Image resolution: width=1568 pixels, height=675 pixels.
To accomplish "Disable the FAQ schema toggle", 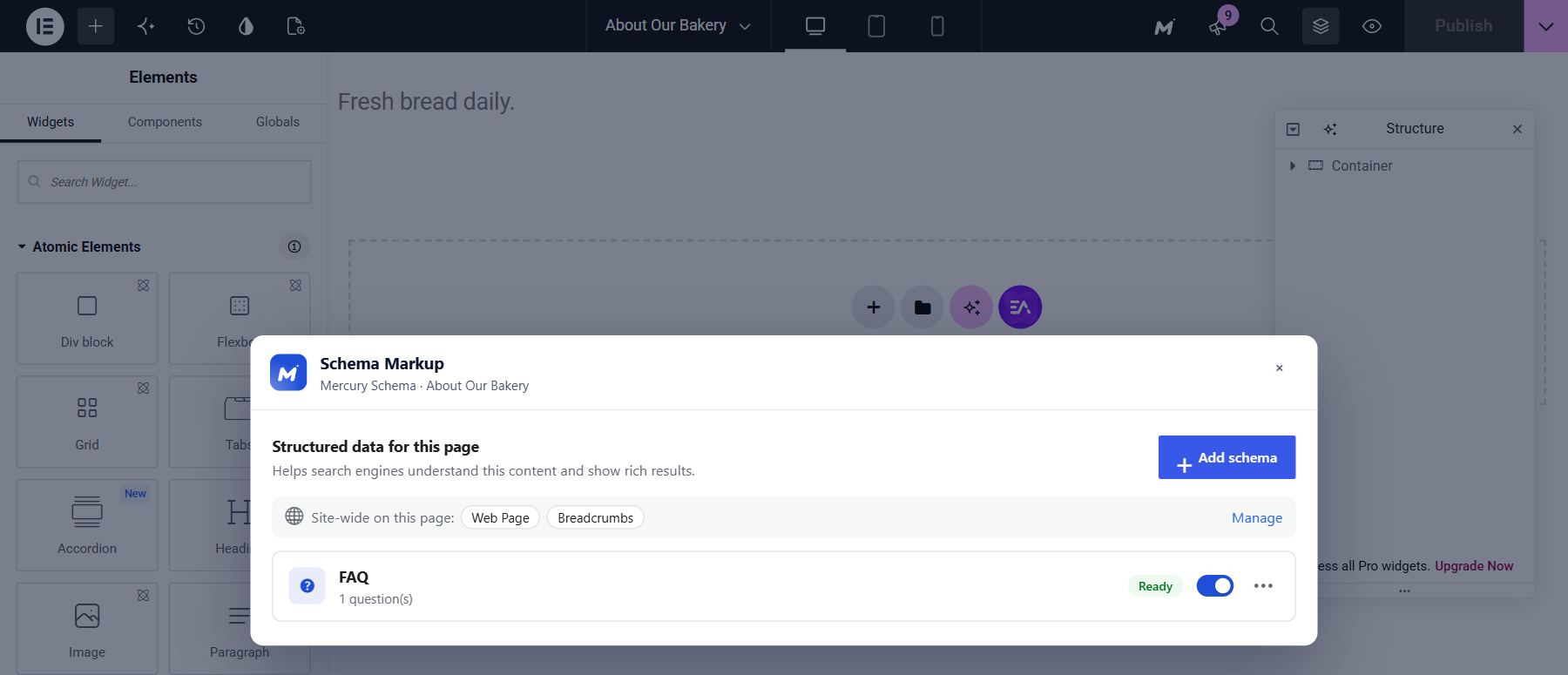I will coord(1215,586).
